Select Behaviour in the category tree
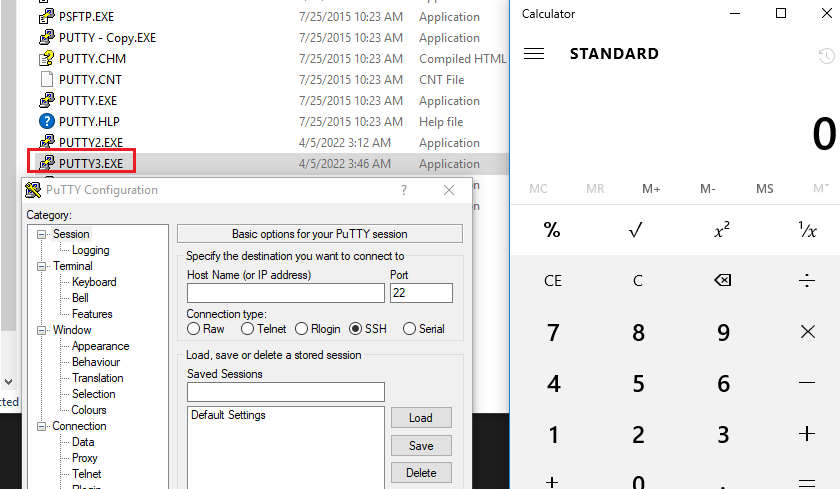 click(96, 362)
